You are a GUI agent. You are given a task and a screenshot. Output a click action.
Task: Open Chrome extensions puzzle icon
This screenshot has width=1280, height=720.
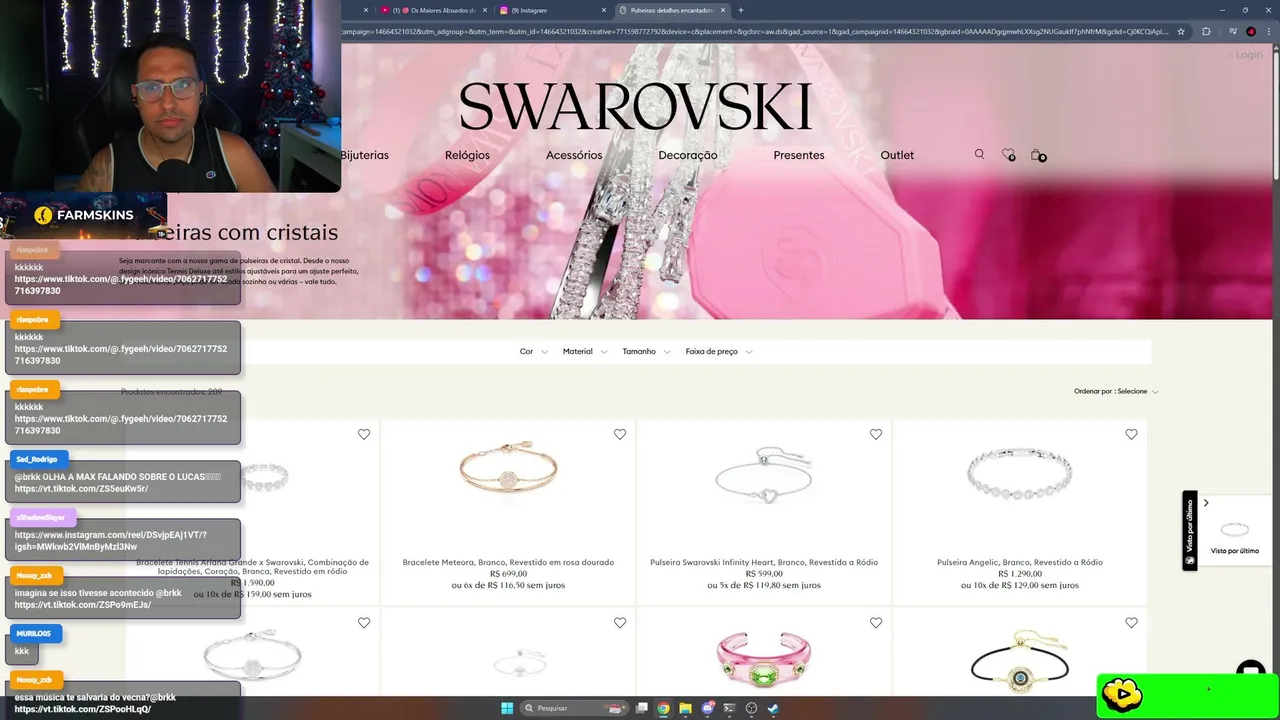1206,31
